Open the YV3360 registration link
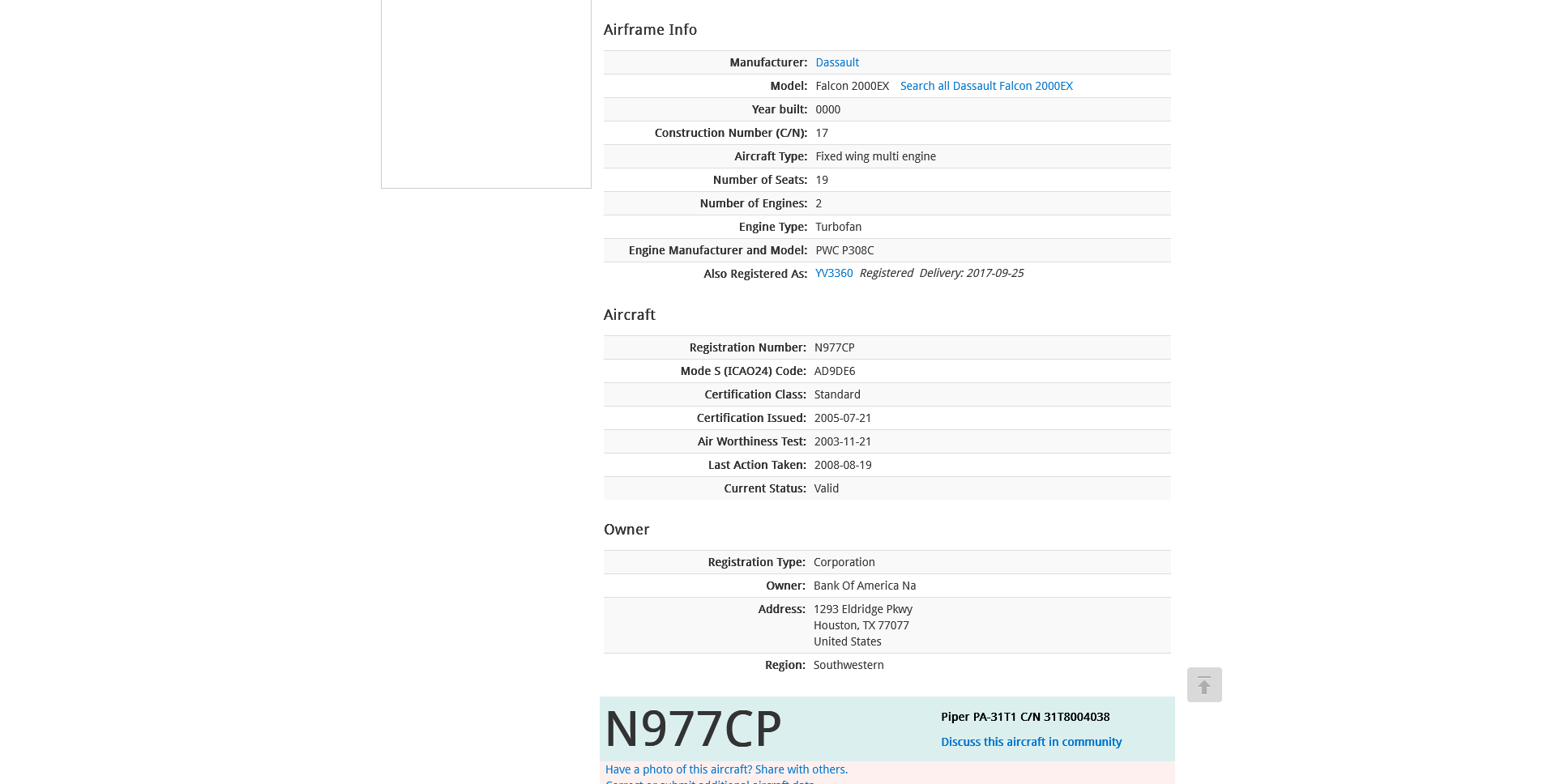Screen dimensions: 1556x784 point(834,273)
